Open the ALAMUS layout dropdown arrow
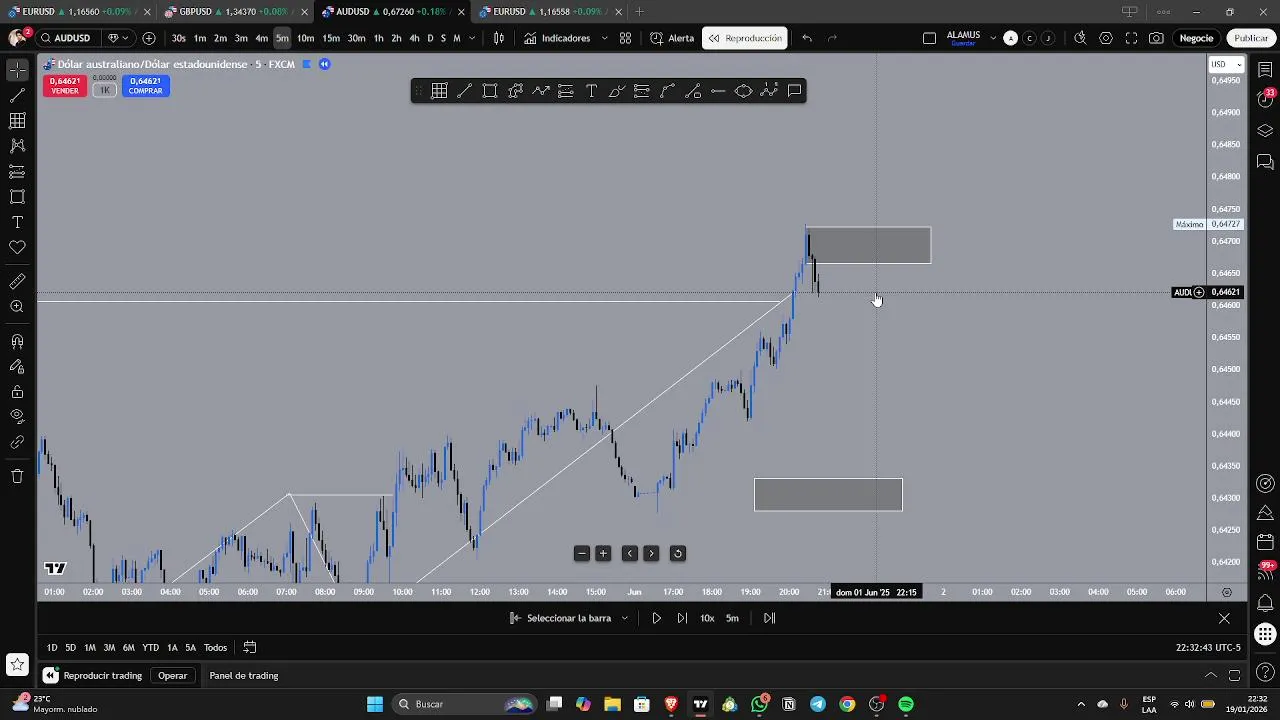Screen dimensions: 1280x720 coord(993,38)
